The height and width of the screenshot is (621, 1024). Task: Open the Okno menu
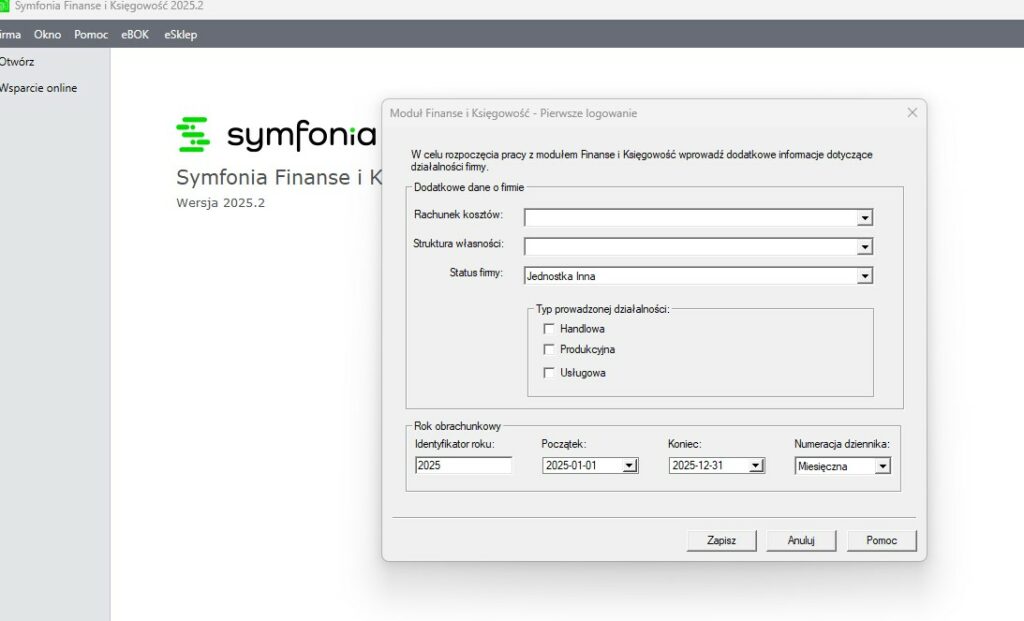pos(47,35)
